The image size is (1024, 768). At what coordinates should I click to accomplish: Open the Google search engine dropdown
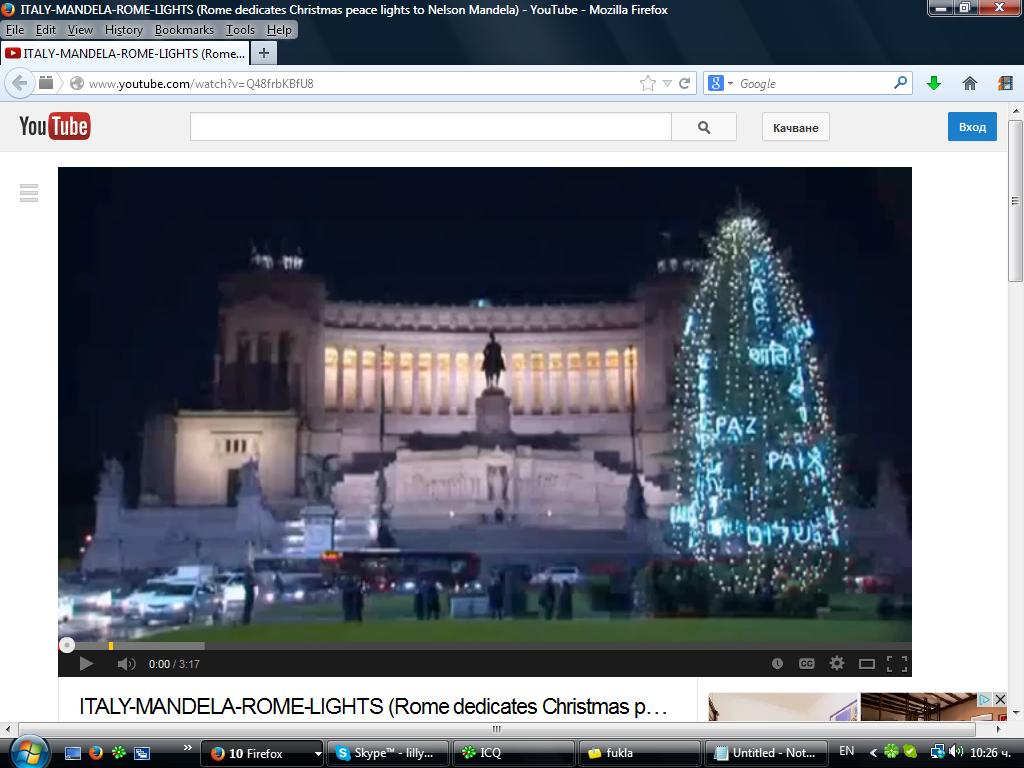point(721,83)
